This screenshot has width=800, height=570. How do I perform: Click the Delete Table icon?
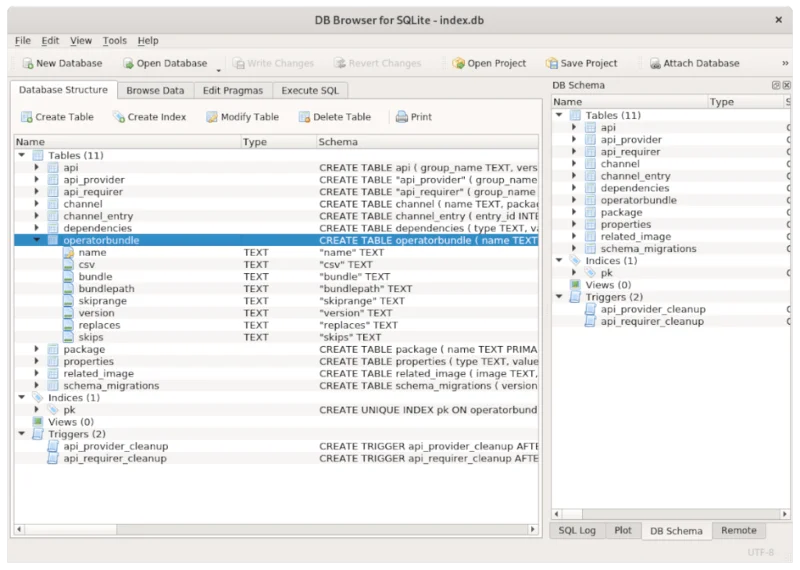[304, 117]
